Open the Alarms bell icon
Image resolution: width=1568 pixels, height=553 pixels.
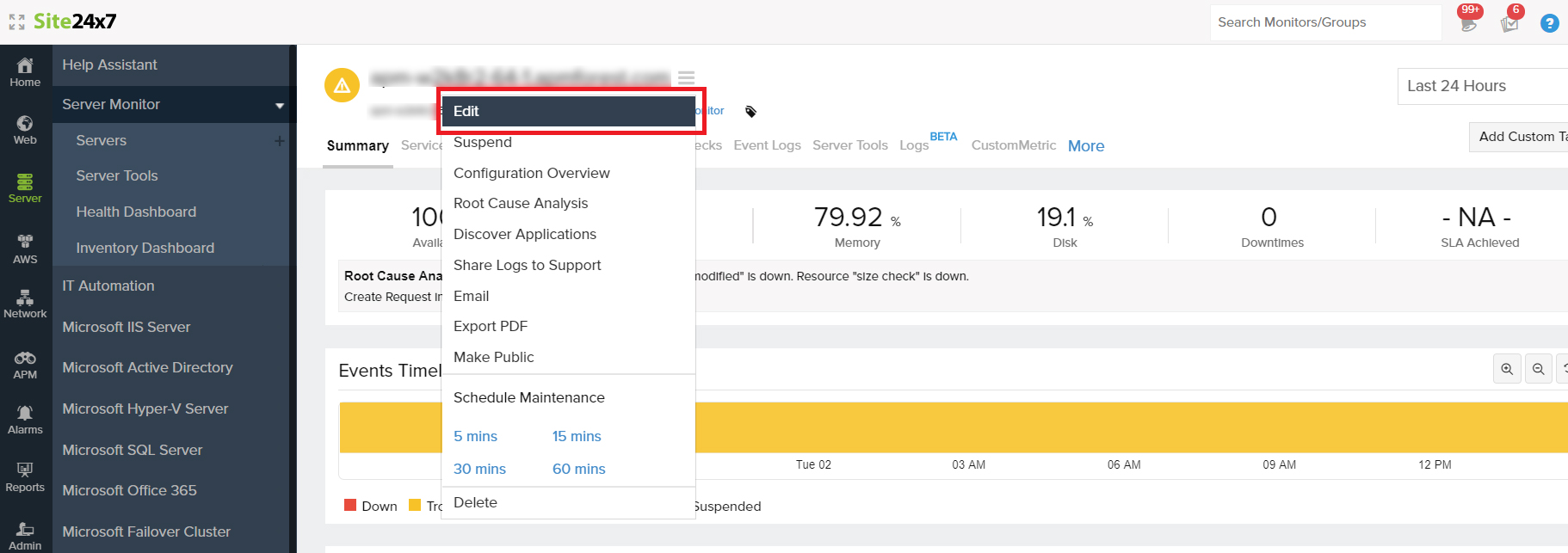click(x=25, y=414)
